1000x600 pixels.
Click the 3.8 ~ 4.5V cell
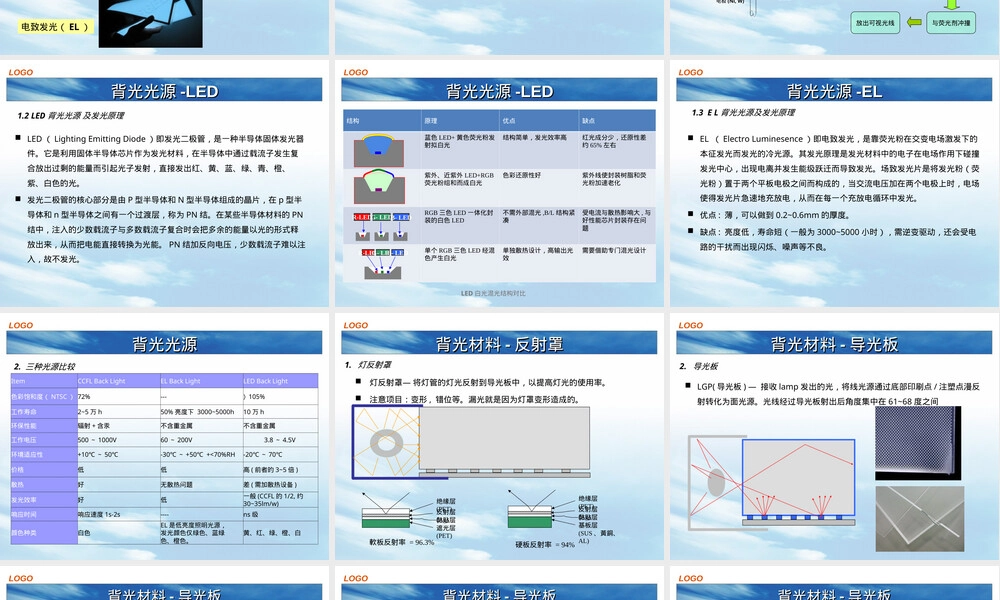(280, 439)
